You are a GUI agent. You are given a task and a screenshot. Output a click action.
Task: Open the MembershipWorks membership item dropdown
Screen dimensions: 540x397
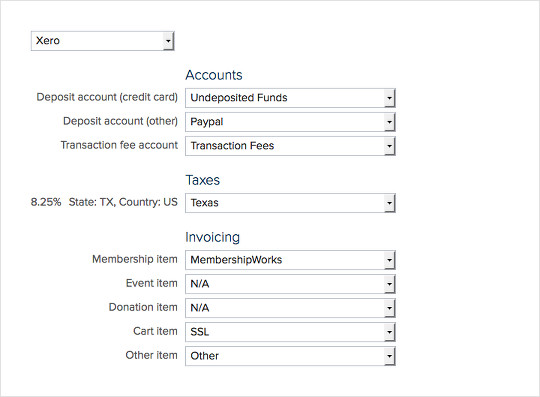[290, 260]
